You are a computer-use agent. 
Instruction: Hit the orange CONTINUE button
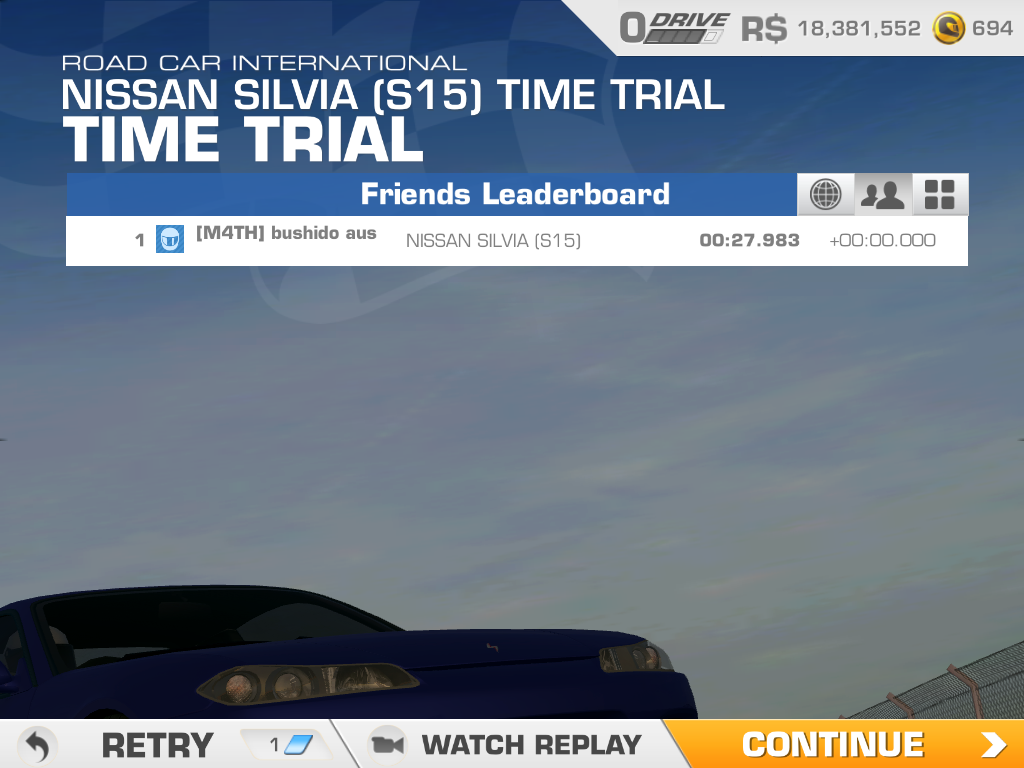(x=846, y=744)
